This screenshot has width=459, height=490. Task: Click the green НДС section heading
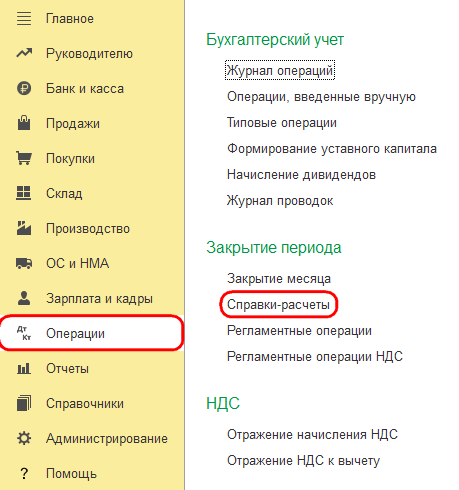(x=223, y=403)
